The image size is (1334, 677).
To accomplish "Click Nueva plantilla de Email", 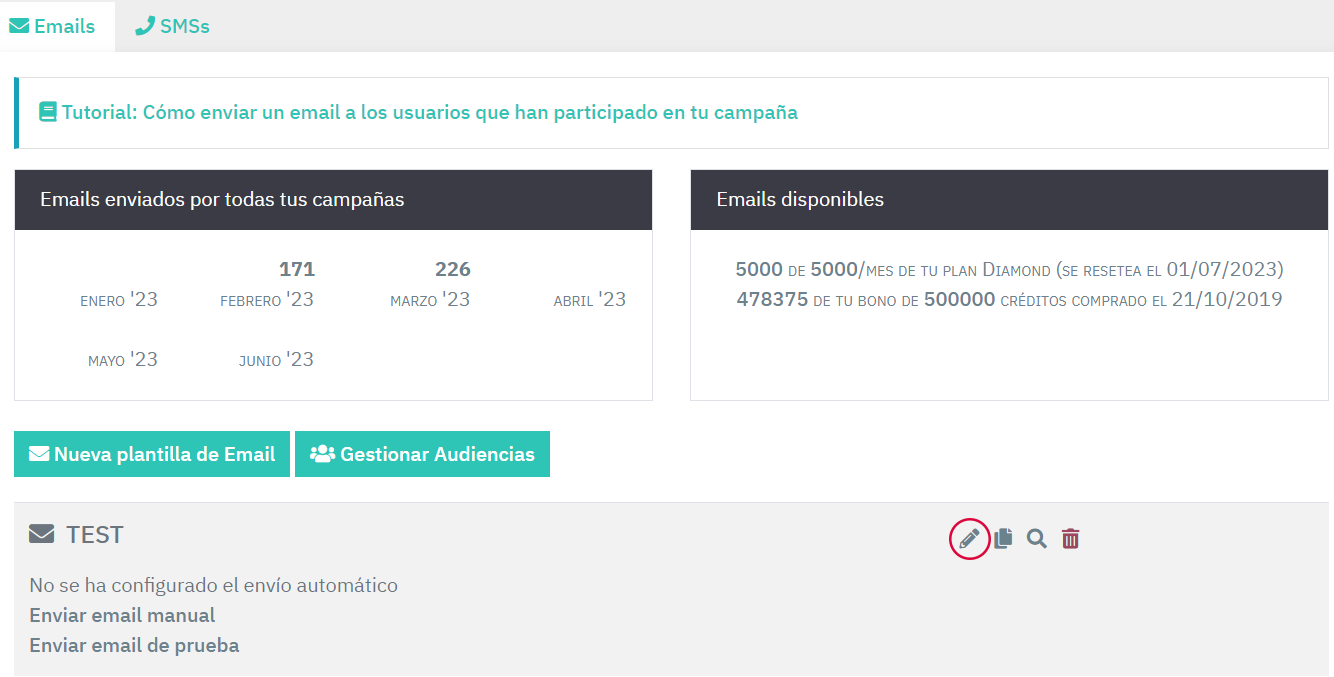I will (x=151, y=454).
